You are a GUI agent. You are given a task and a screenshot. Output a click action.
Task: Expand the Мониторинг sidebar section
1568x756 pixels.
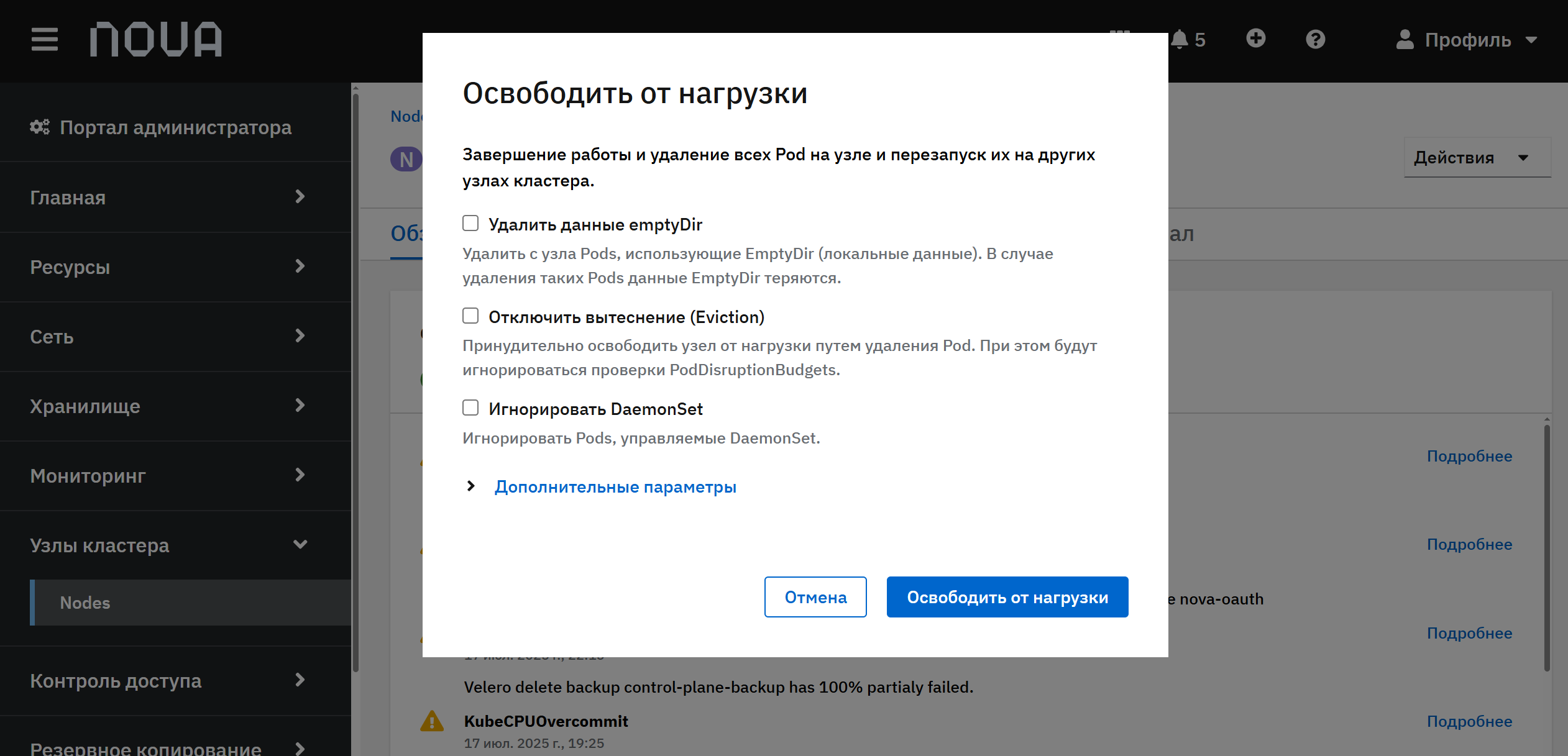click(175, 475)
